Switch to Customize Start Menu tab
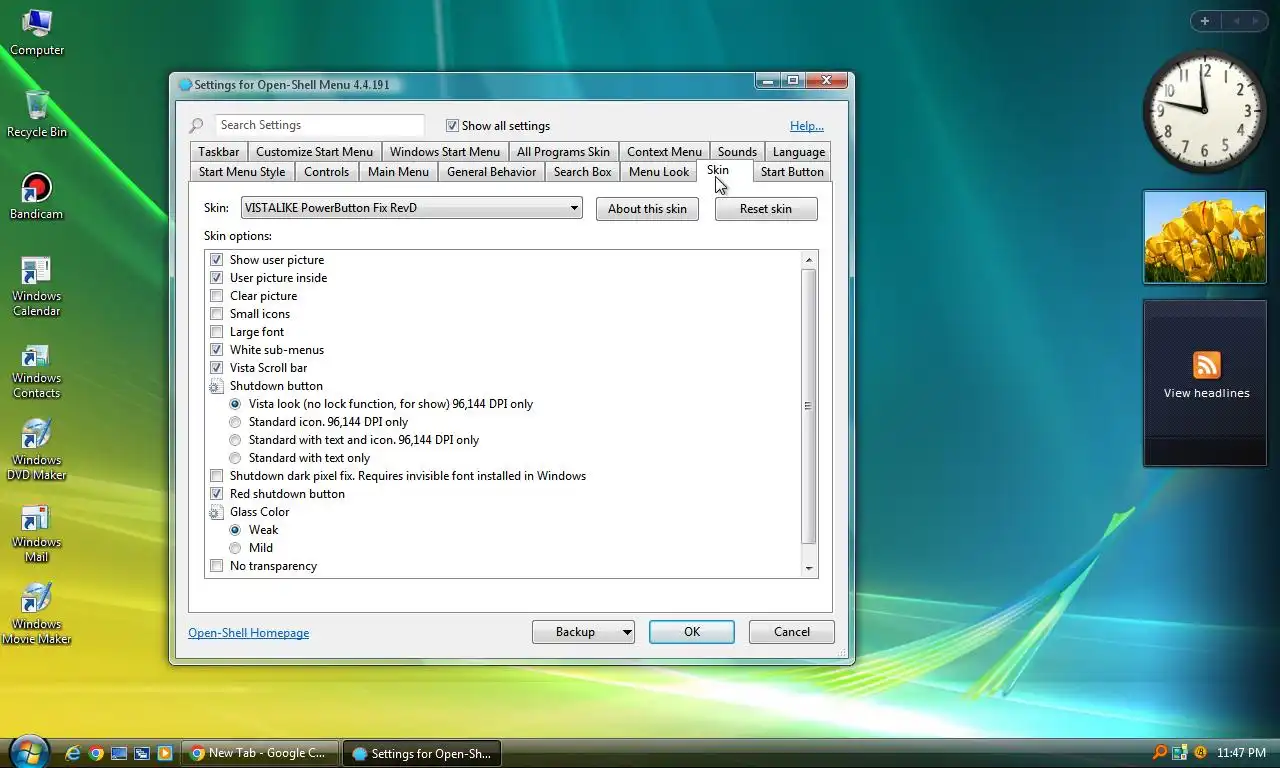The image size is (1280, 768). [314, 152]
